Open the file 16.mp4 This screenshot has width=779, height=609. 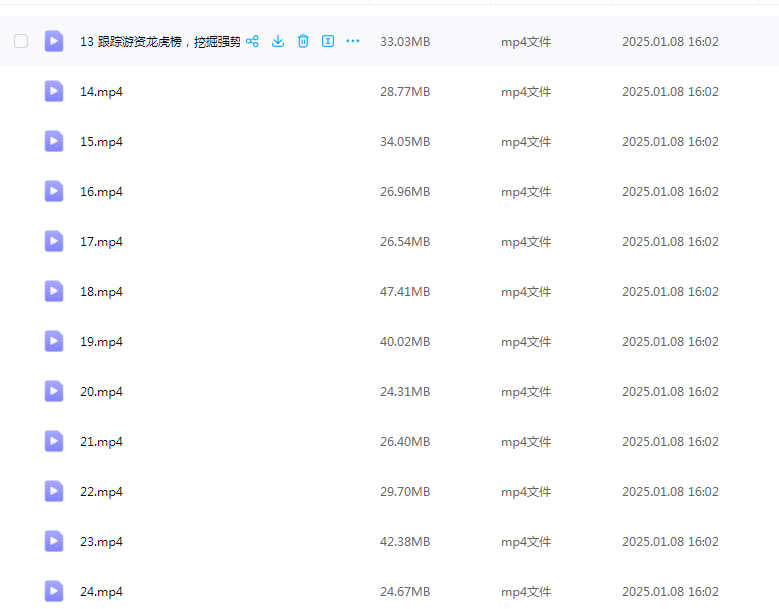click(x=101, y=192)
